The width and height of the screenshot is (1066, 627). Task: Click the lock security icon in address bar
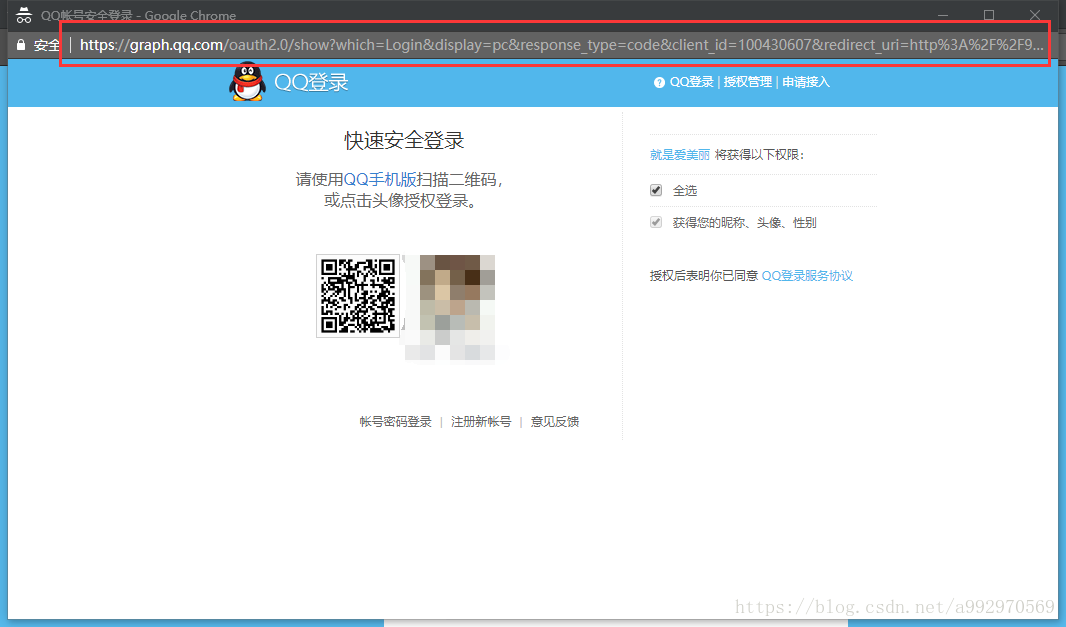point(21,45)
